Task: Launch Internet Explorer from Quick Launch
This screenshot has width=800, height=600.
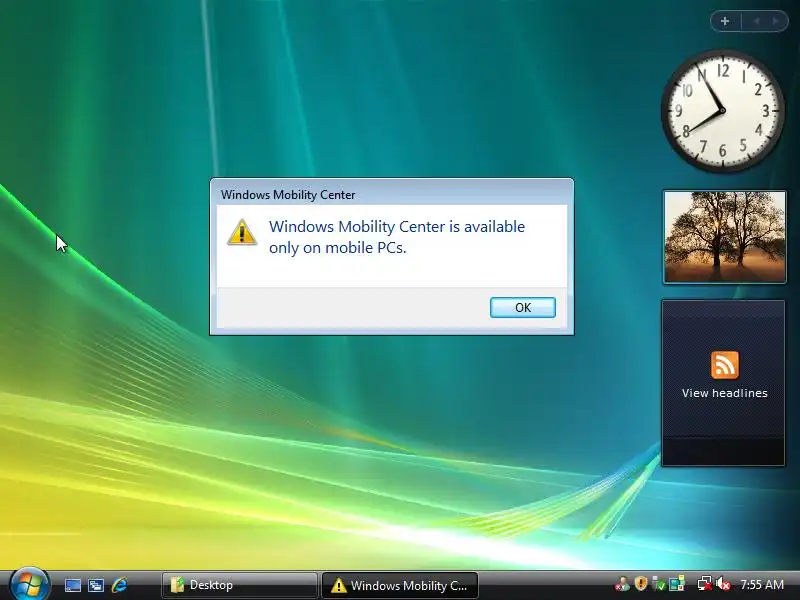Action: pyautogui.click(x=119, y=585)
